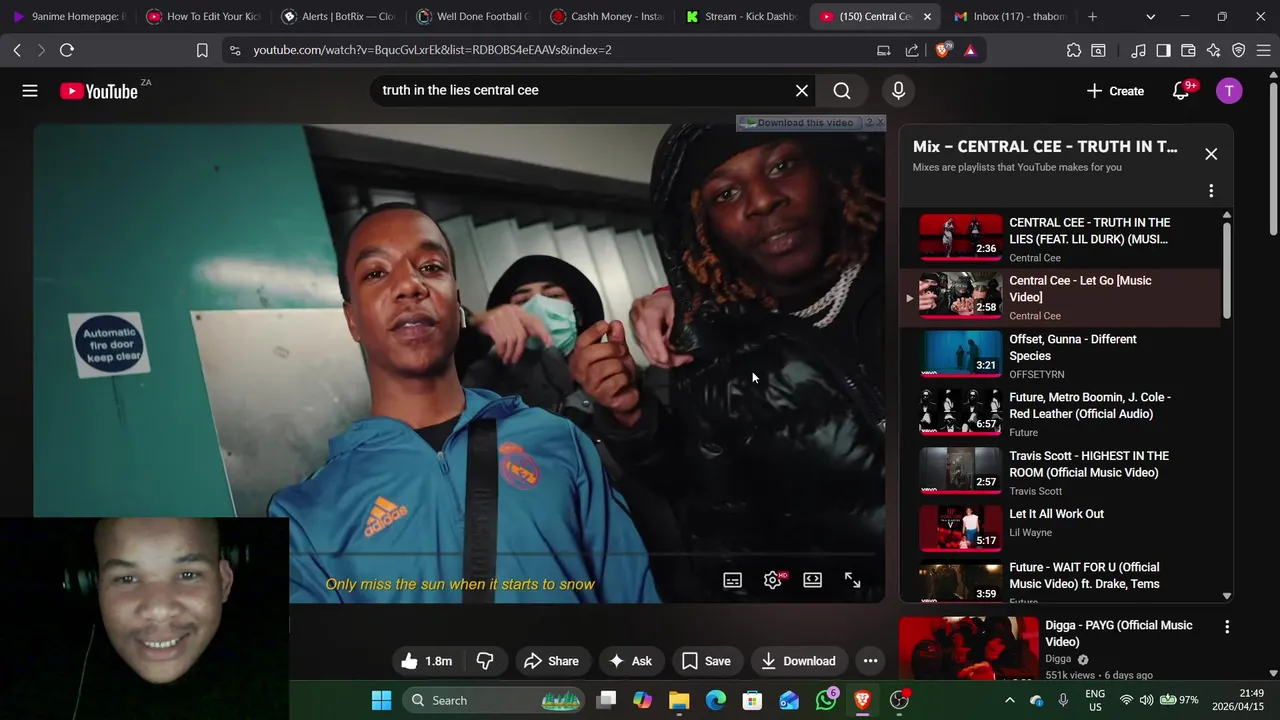
Task: Reload the page
Action: (67, 50)
